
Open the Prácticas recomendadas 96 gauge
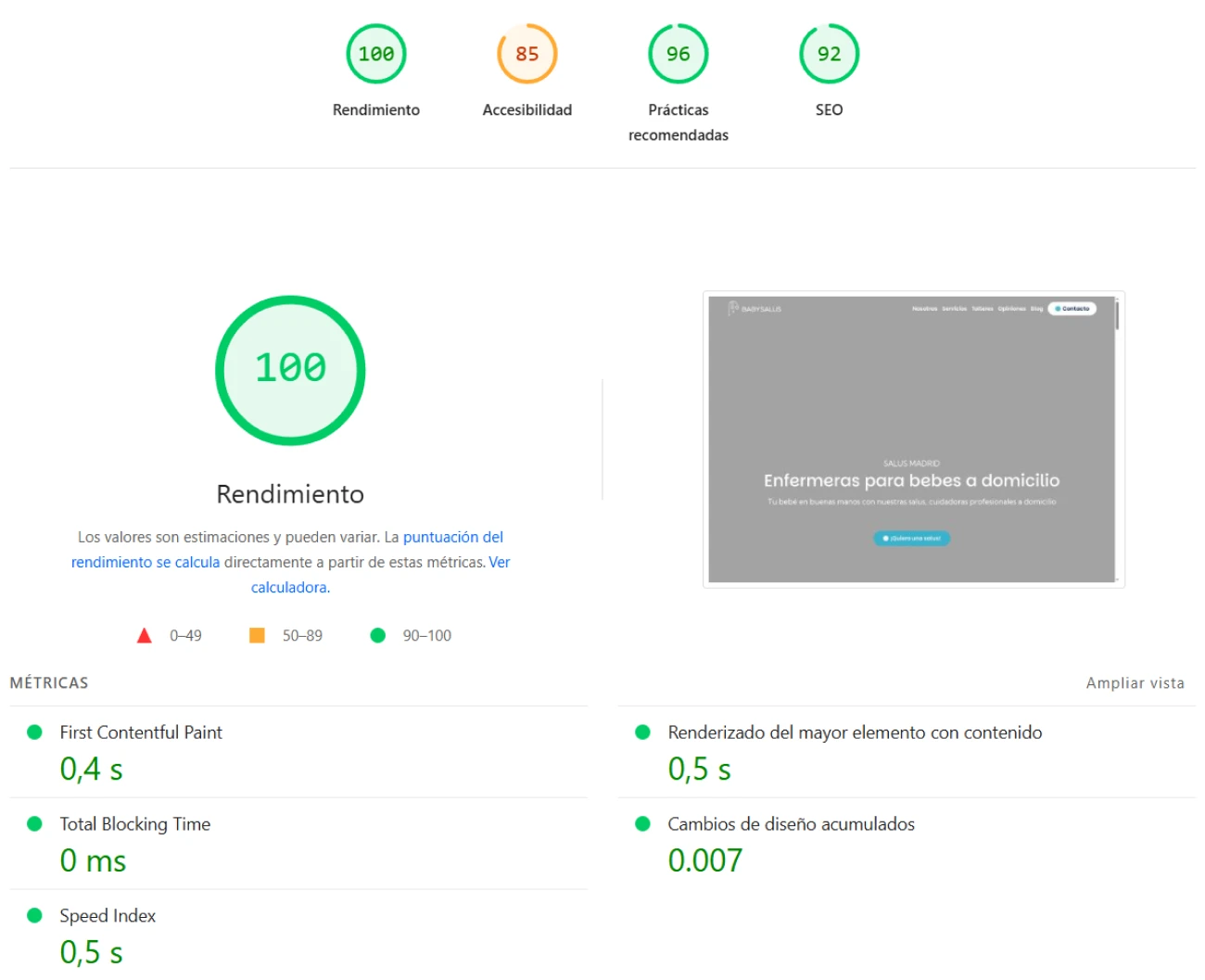click(x=678, y=55)
